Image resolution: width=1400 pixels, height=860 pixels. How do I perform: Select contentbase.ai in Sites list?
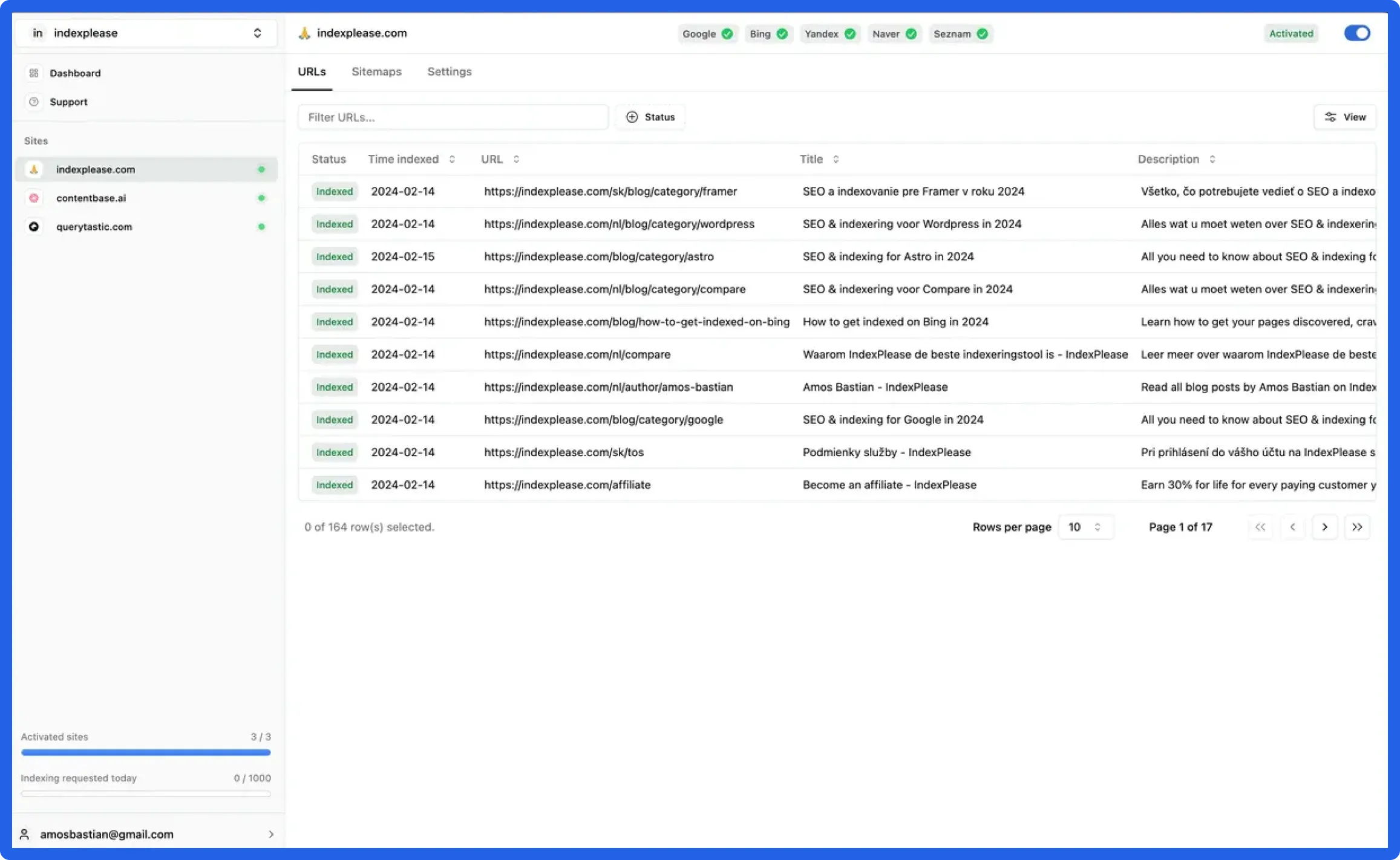point(146,198)
